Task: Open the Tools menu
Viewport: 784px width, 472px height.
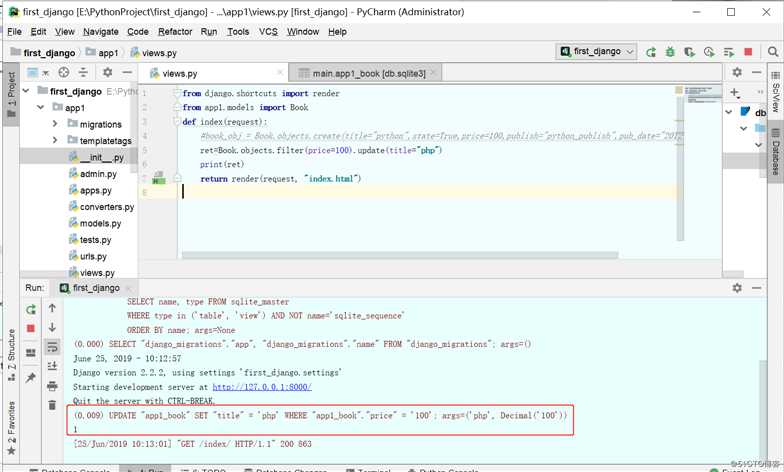Action: (238, 32)
